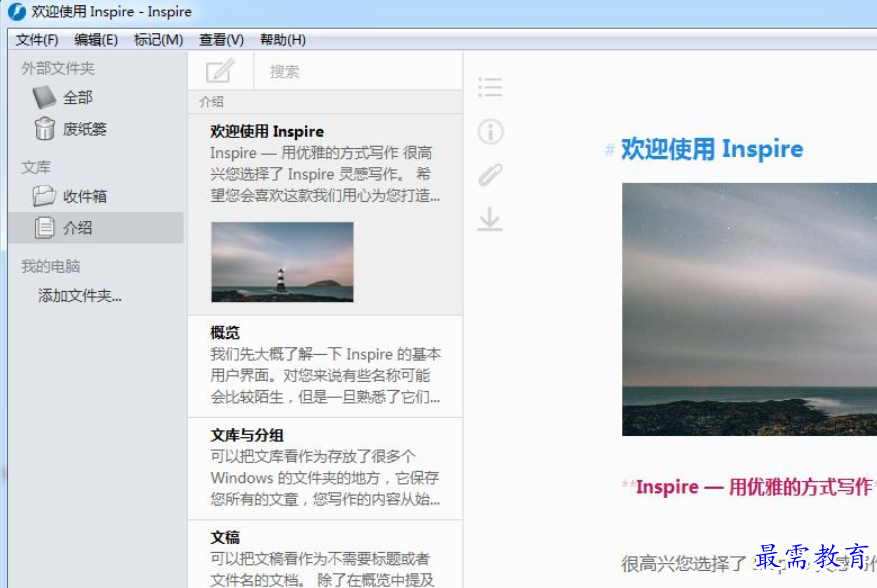Click the export download arrow icon
The image size is (877, 588).
(490, 219)
